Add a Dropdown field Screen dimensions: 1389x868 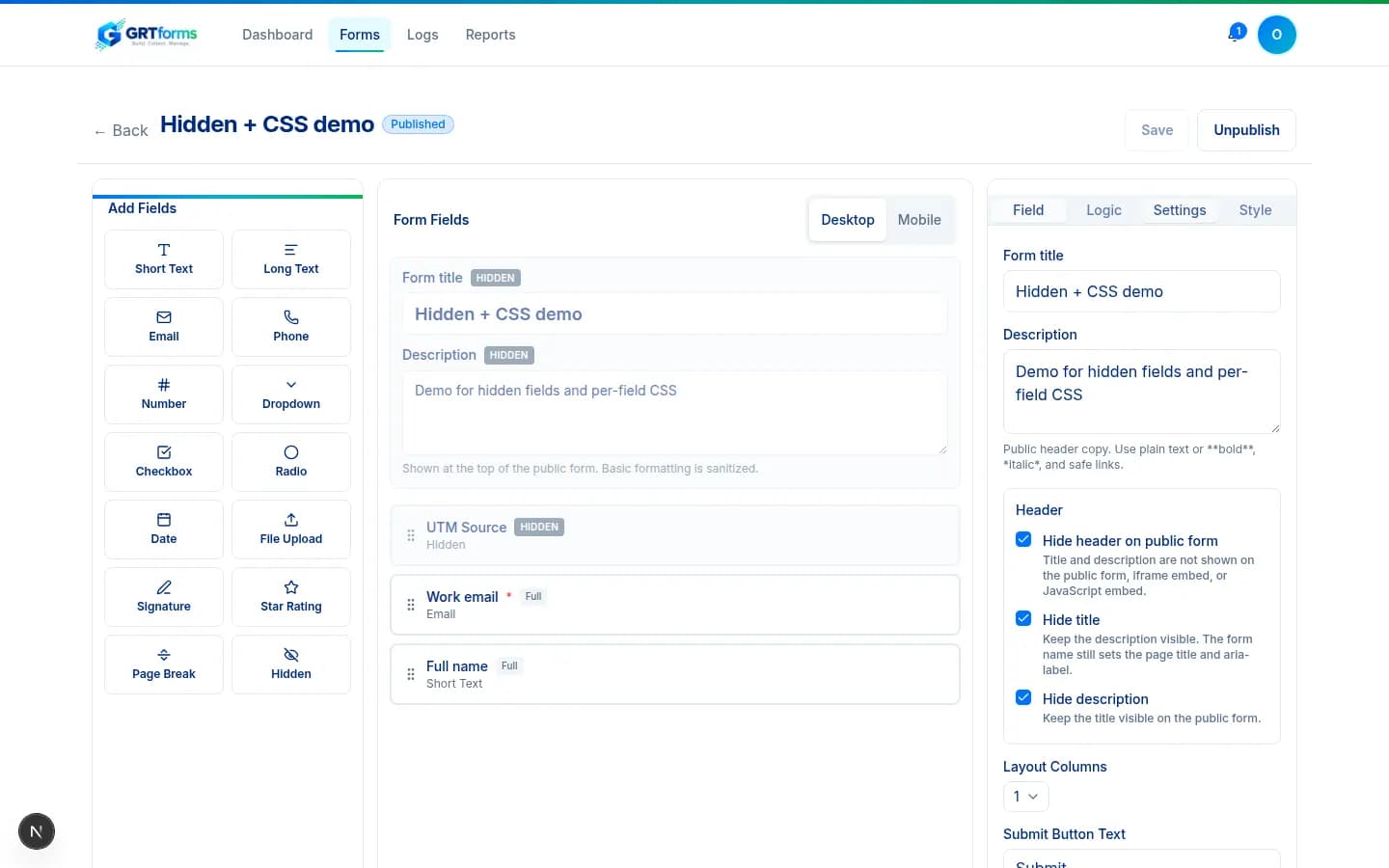coord(291,394)
